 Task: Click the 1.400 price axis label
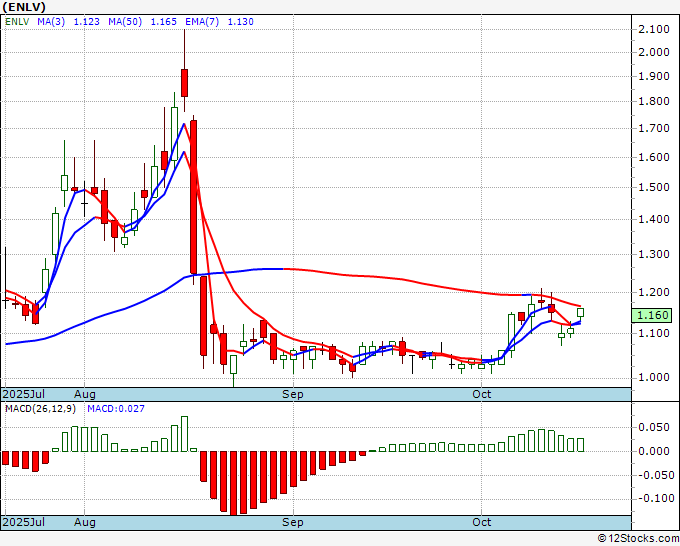tap(654, 219)
